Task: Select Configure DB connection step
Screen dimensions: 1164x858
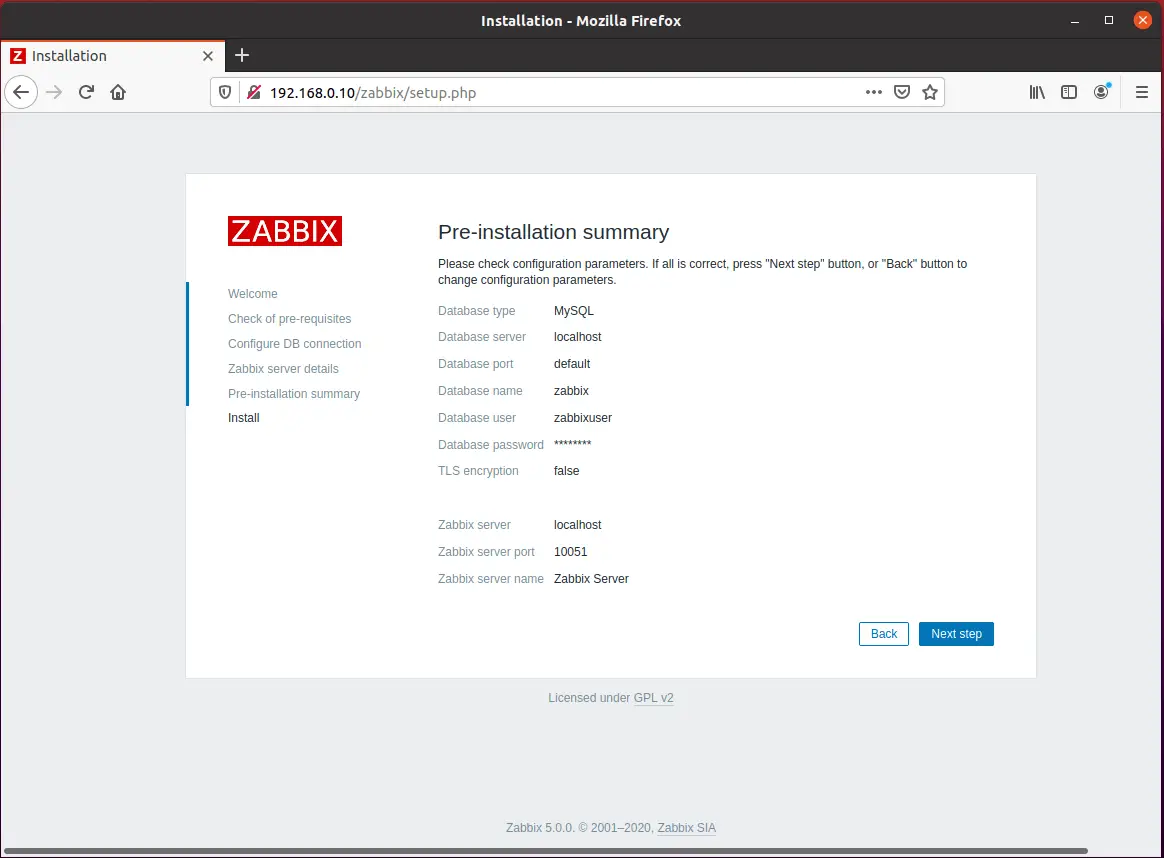Action: tap(295, 344)
